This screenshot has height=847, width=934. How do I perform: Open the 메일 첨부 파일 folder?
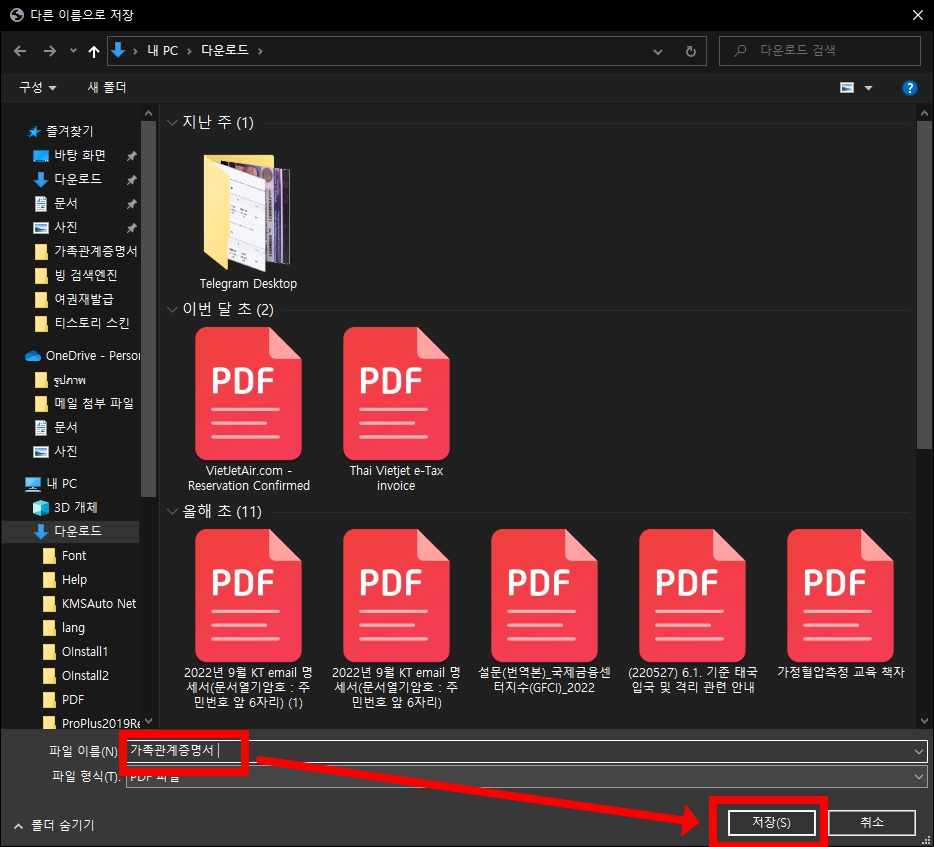tap(94, 403)
